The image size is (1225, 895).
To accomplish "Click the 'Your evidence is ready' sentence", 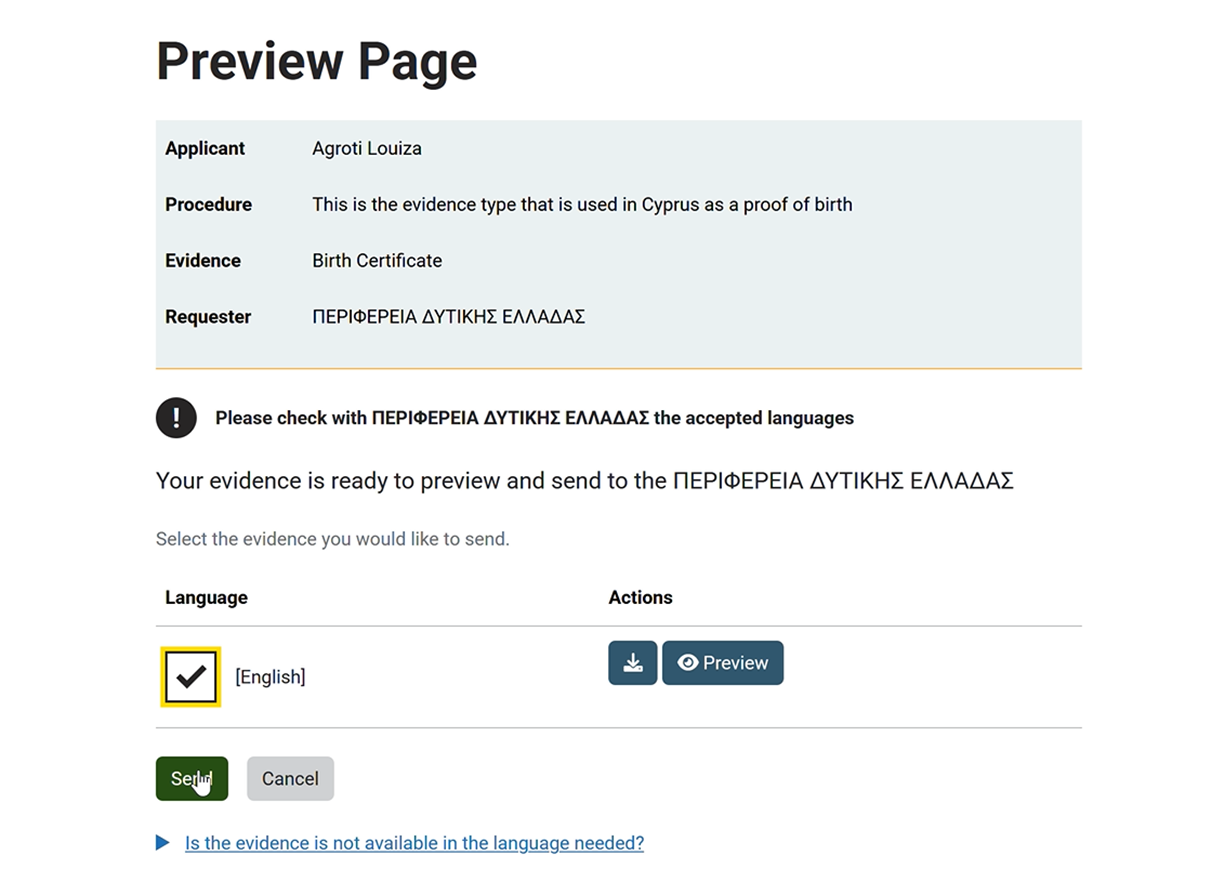I will pyautogui.click(x=584, y=481).
